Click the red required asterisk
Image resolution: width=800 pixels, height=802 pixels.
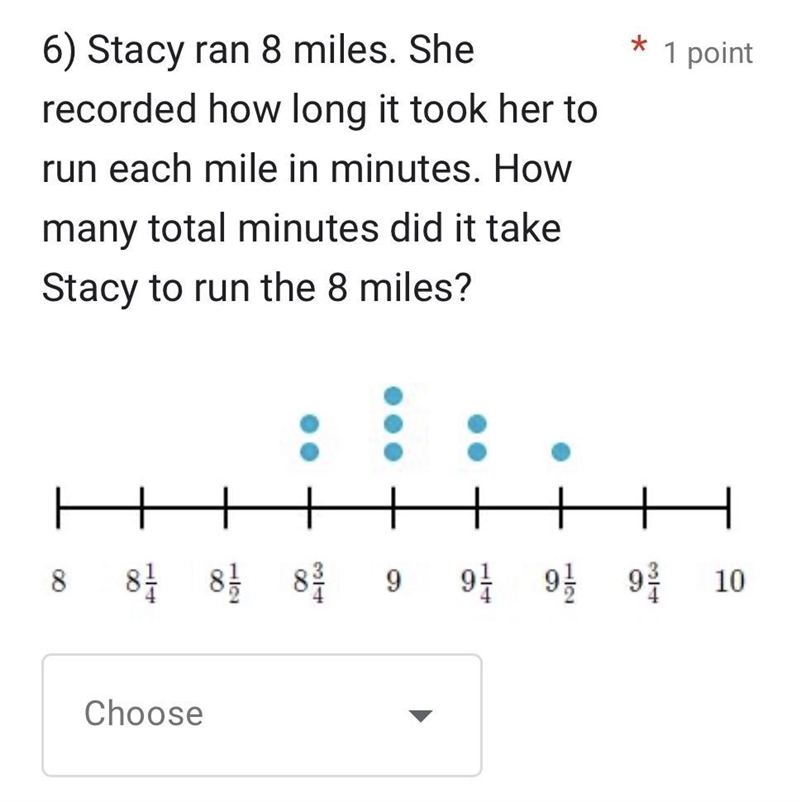pyautogui.click(x=638, y=45)
